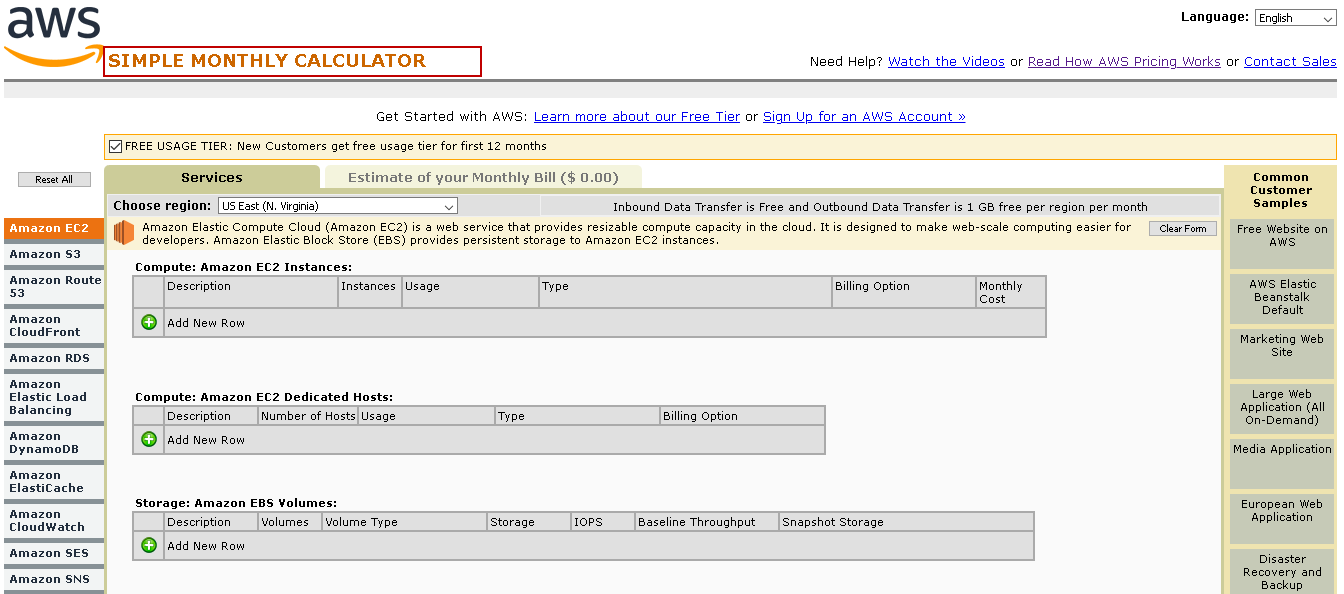This screenshot has width=1344, height=594.
Task: Click Sign Up for an AWS Account
Action: 864,117
